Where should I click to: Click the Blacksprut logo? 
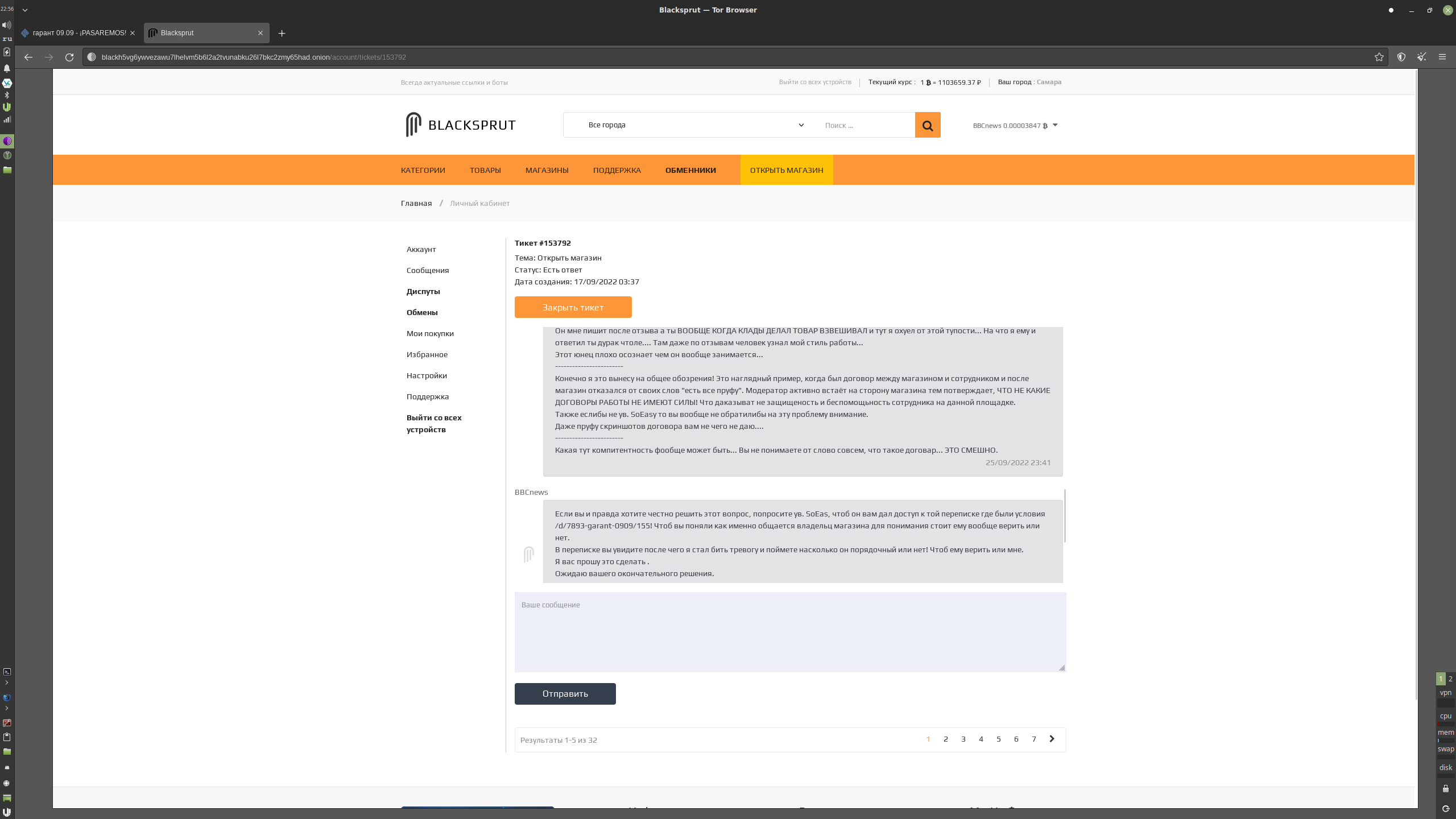point(461,125)
